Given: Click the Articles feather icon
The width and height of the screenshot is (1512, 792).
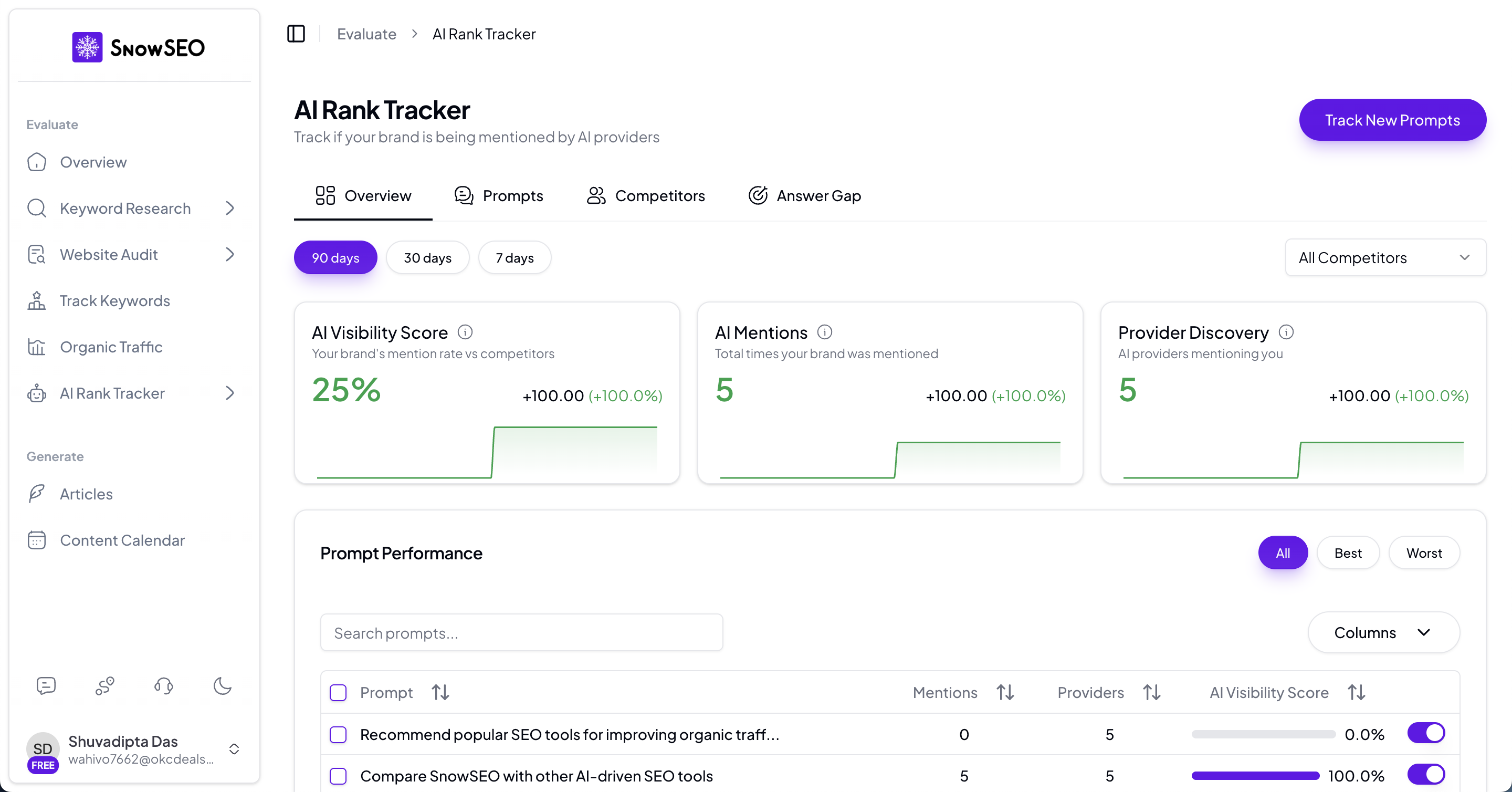Looking at the screenshot, I should (x=36, y=494).
